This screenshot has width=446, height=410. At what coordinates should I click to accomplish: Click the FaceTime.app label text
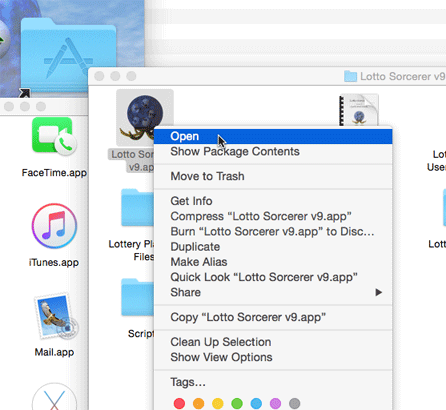pyautogui.click(x=54, y=173)
